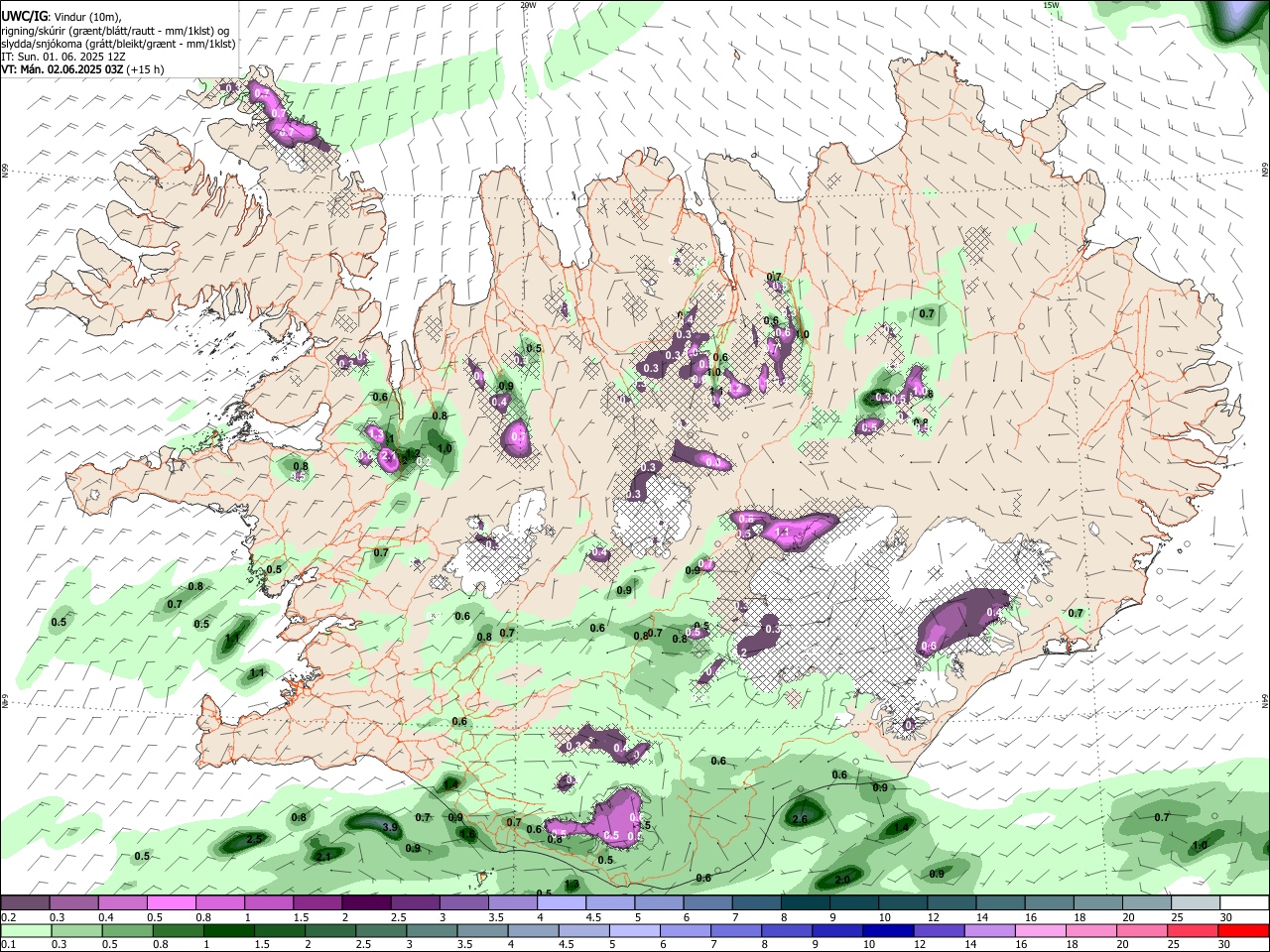Image resolution: width=1270 pixels, height=952 pixels.
Task: Pick the darkest green swatch between 1 and 1.5, lower scale
Action: click(x=228, y=930)
